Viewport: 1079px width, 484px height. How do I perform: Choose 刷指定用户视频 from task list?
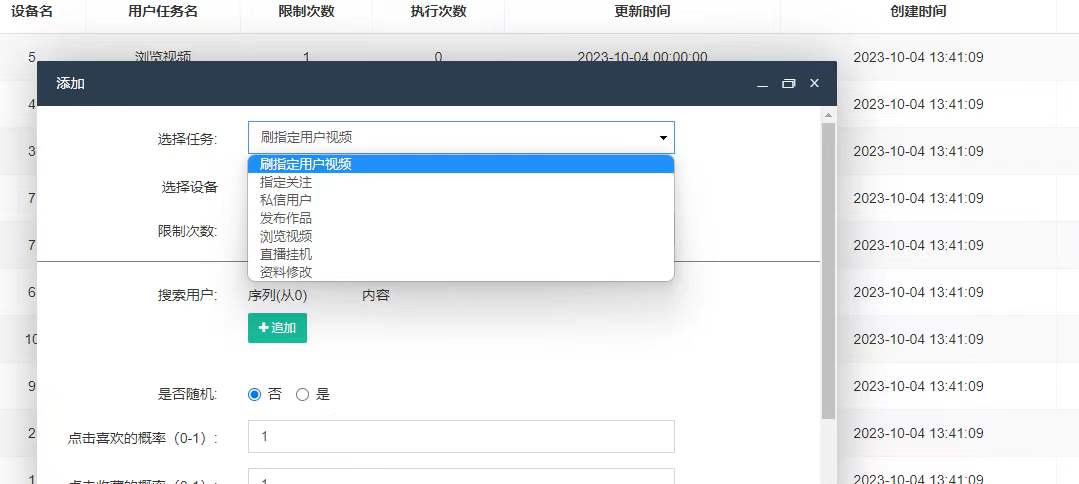pos(306,164)
